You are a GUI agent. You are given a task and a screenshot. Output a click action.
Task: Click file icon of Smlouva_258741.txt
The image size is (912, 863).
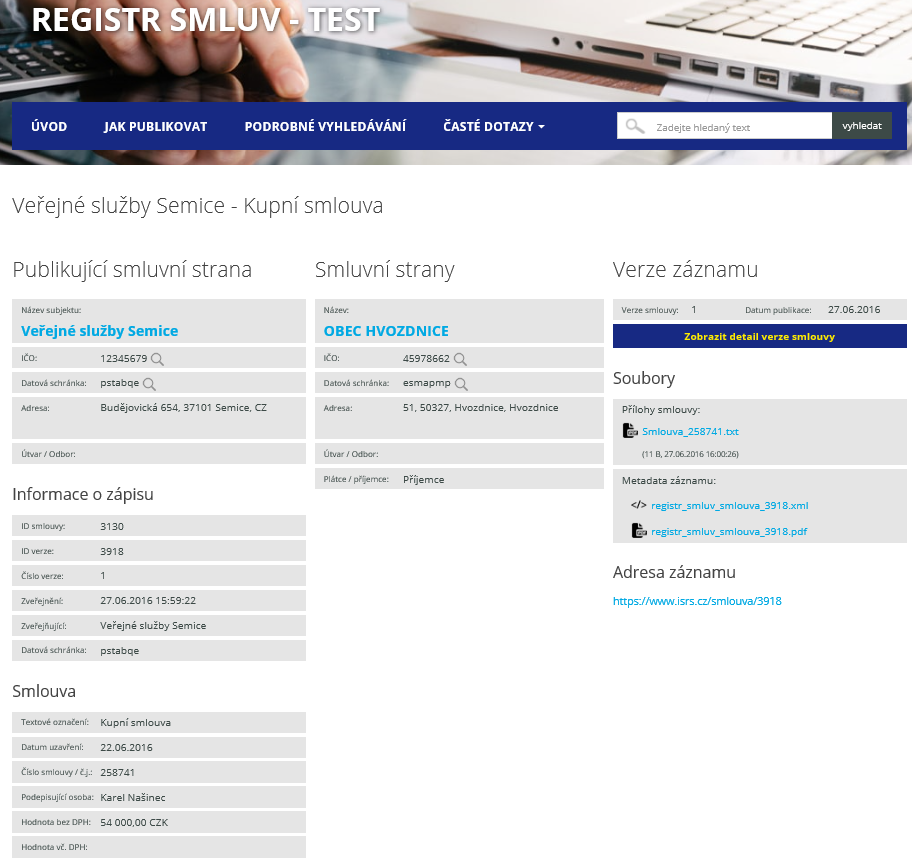[630, 431]
